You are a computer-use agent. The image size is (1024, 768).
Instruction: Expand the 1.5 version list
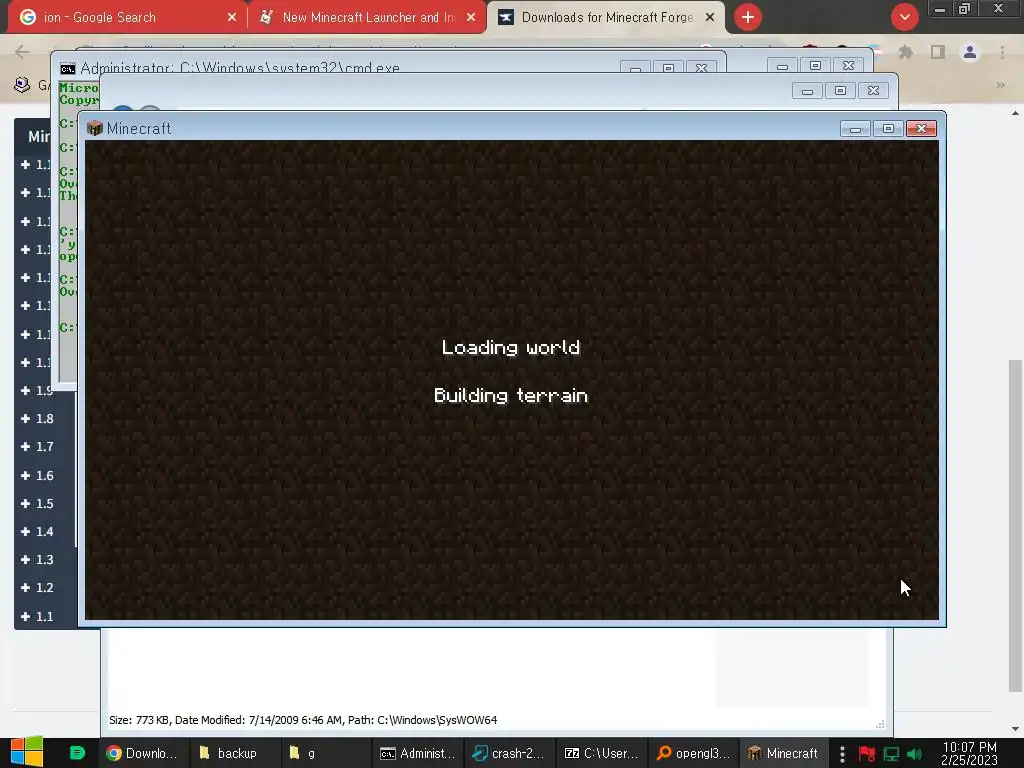(x=37, y=504)
